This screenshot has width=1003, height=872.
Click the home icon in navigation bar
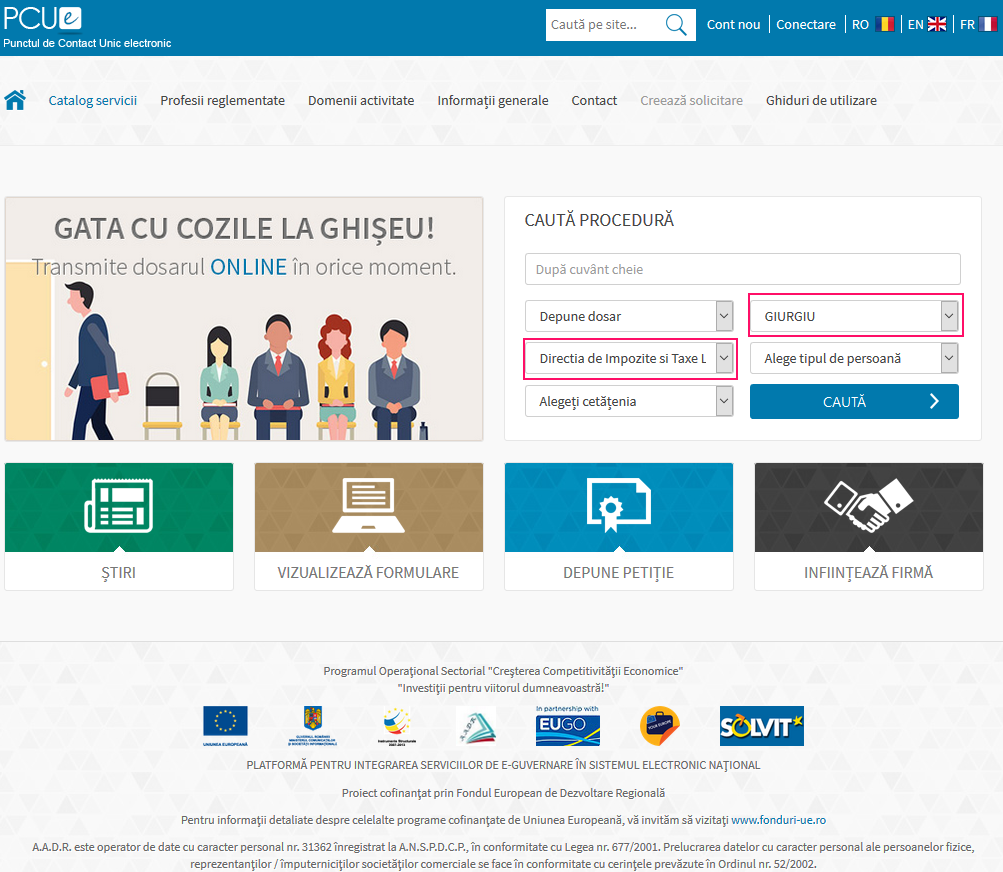(15, 100)
